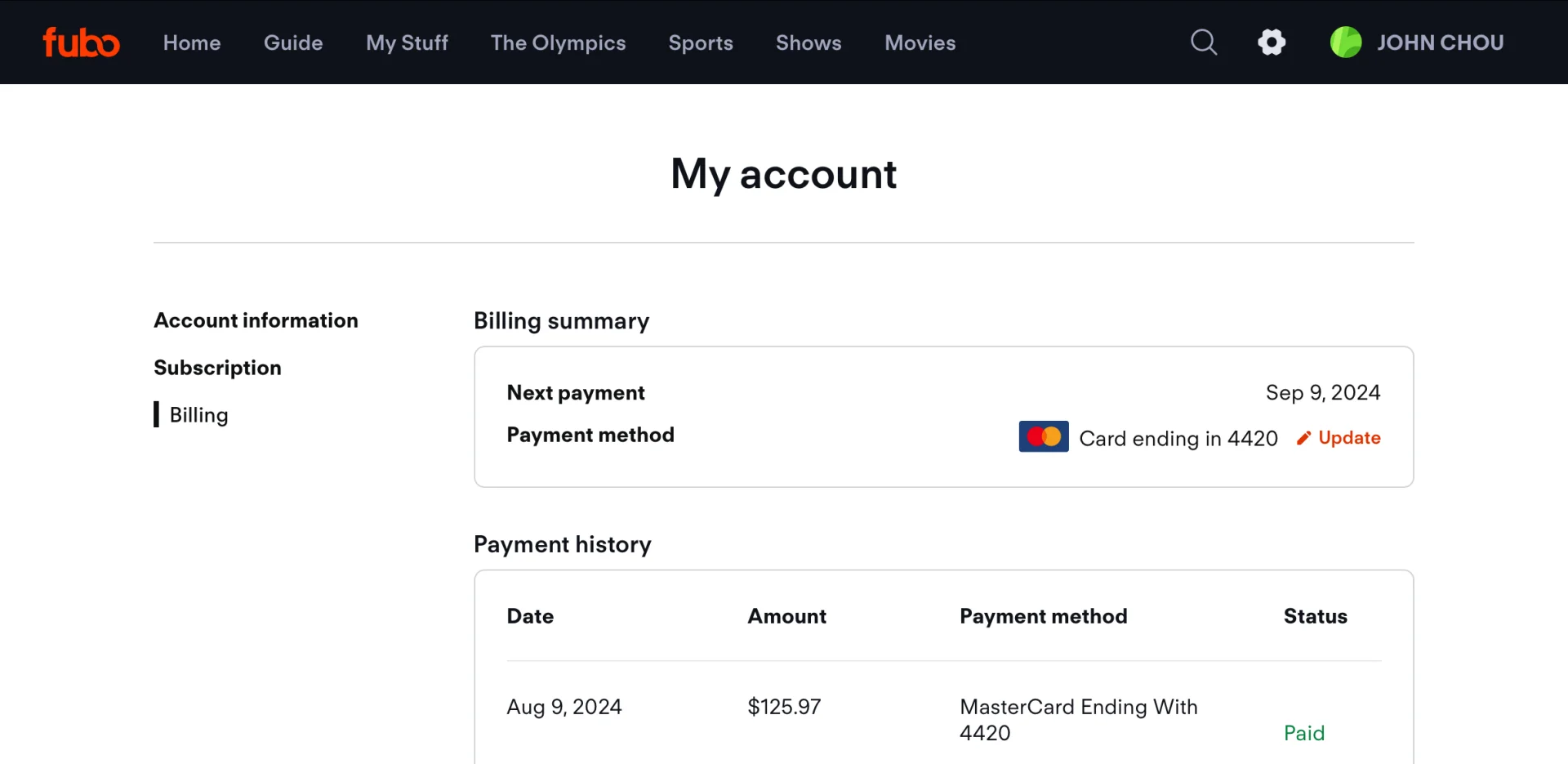
Task: Click the Mastercard card logo
Action: coord(1044,437)
